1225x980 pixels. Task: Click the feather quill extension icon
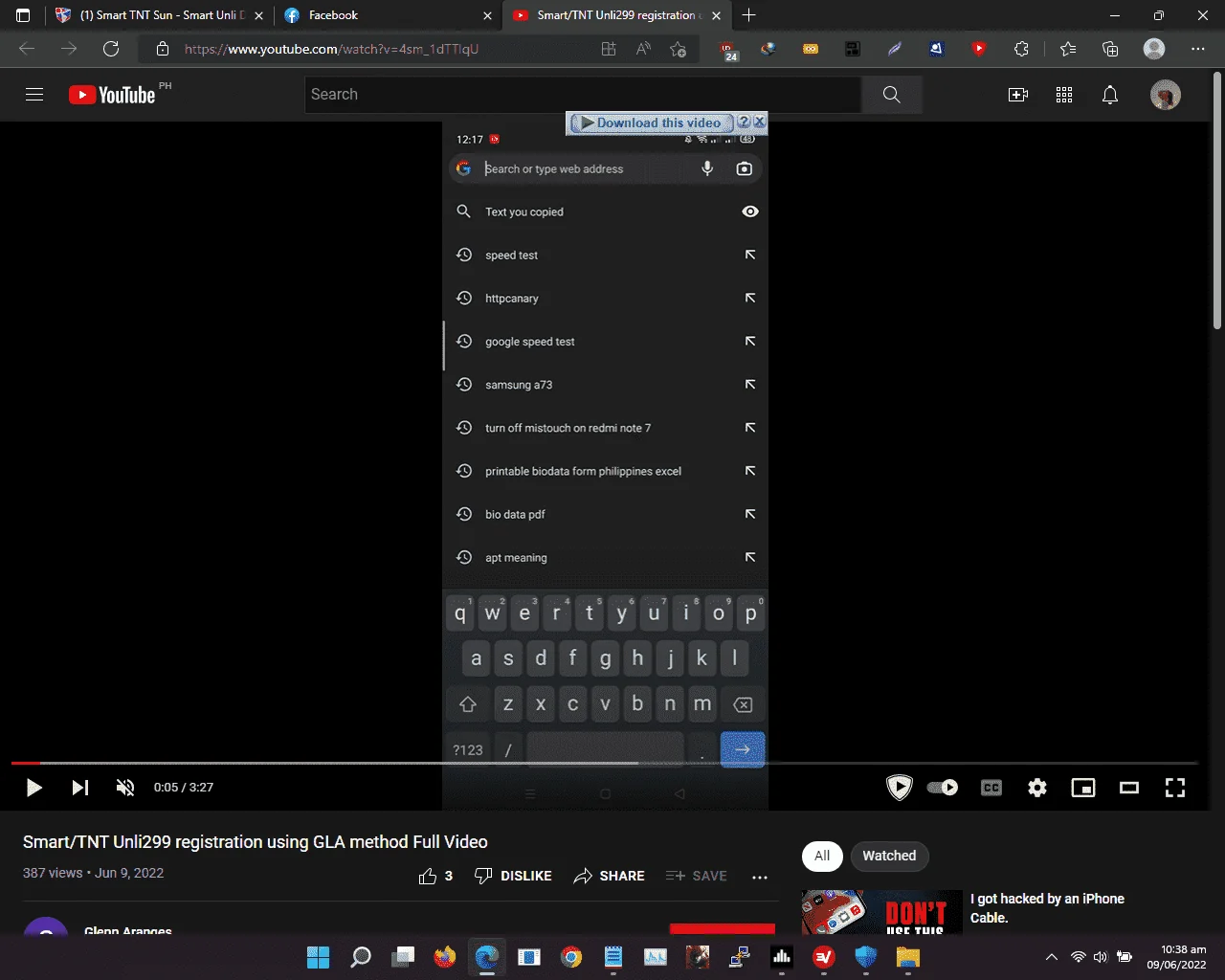click(x=894, y=49)
